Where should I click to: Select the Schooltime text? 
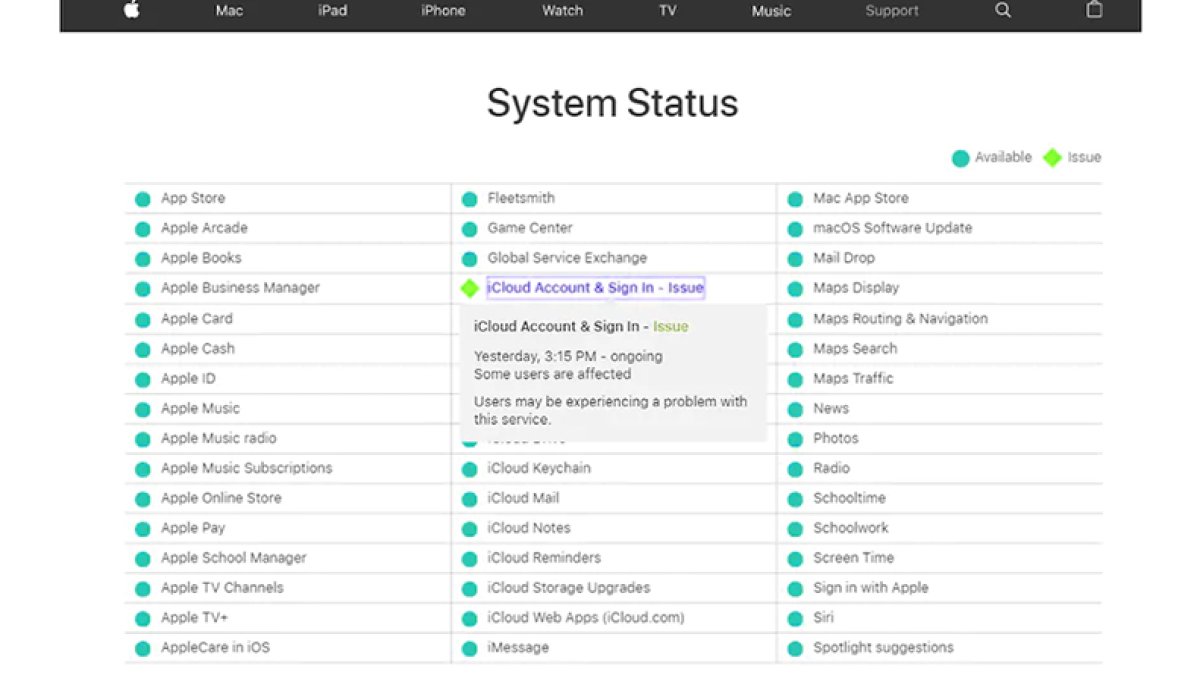point(849,498)
